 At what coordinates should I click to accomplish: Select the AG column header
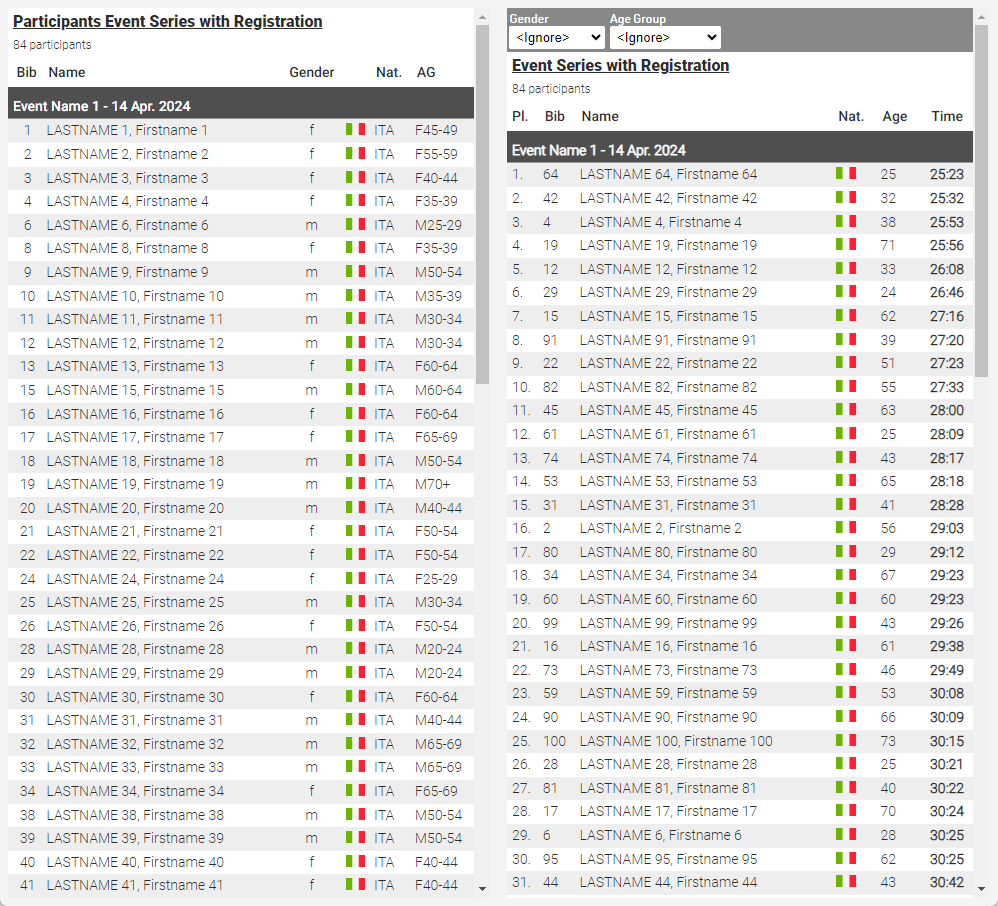(426, 72)
